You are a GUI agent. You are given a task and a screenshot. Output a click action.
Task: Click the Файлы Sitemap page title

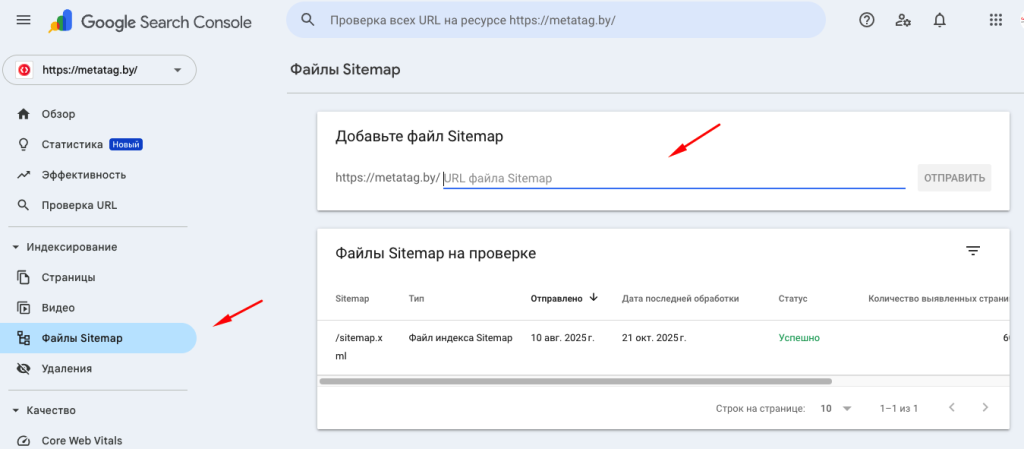(345, 69)
